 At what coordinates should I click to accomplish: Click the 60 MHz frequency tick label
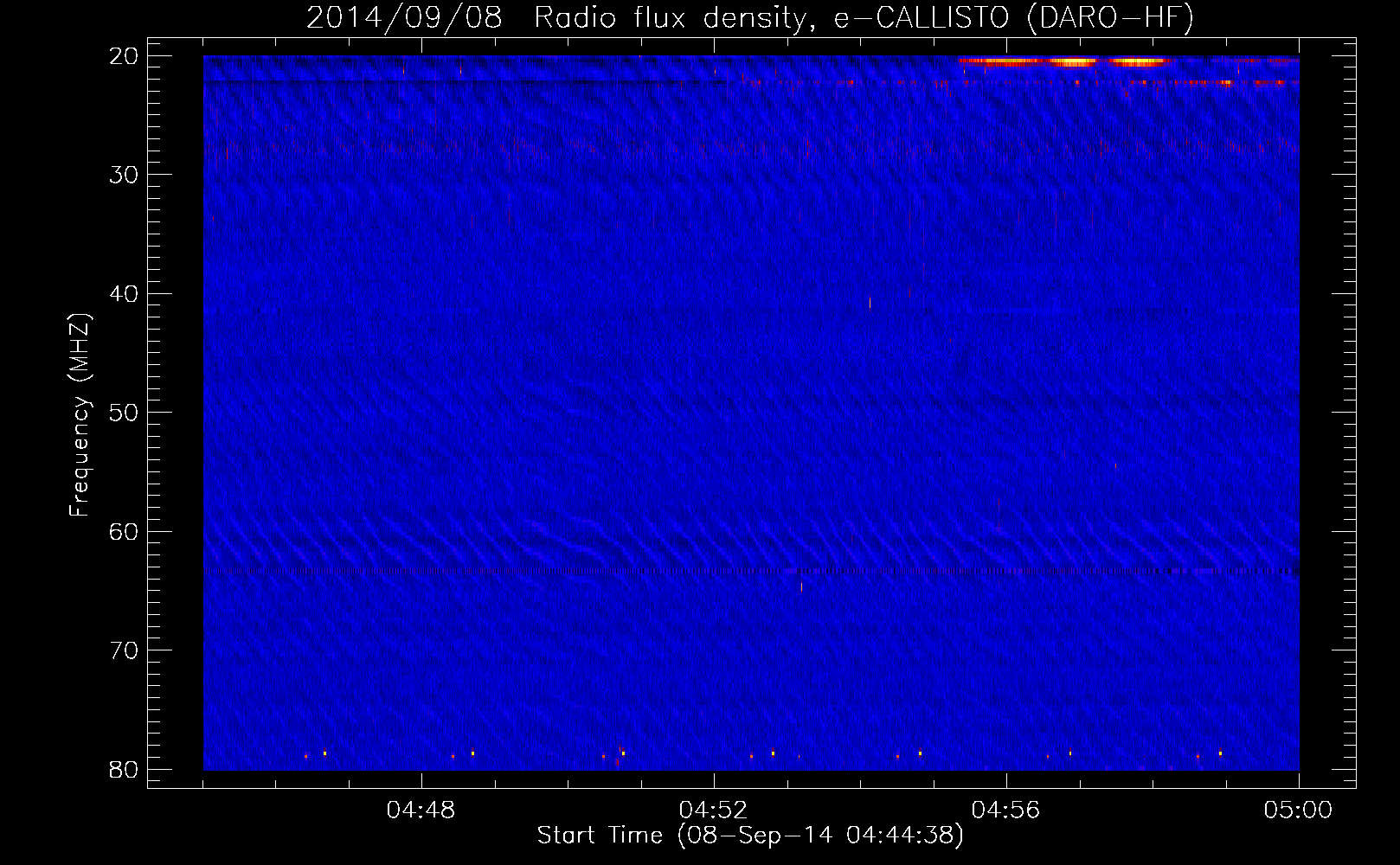point(124,532)
